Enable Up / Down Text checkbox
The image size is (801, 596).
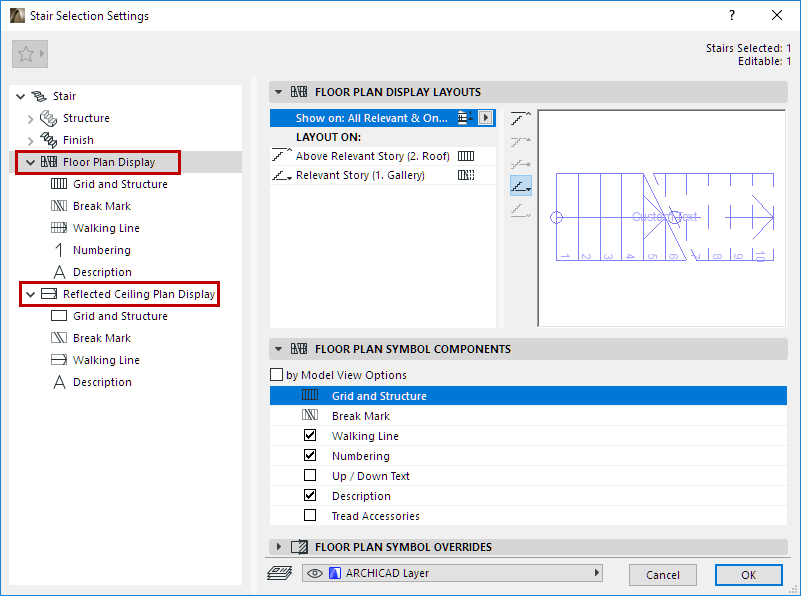pos(310,475)
